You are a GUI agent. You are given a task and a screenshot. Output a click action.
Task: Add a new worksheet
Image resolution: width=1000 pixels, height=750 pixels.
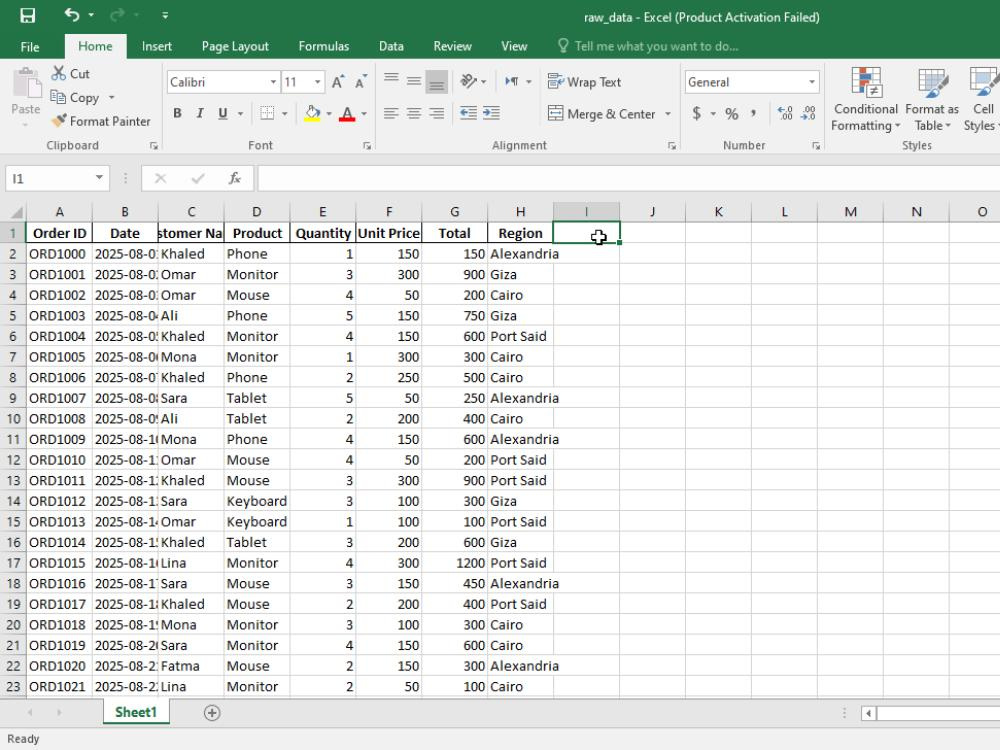209,712
